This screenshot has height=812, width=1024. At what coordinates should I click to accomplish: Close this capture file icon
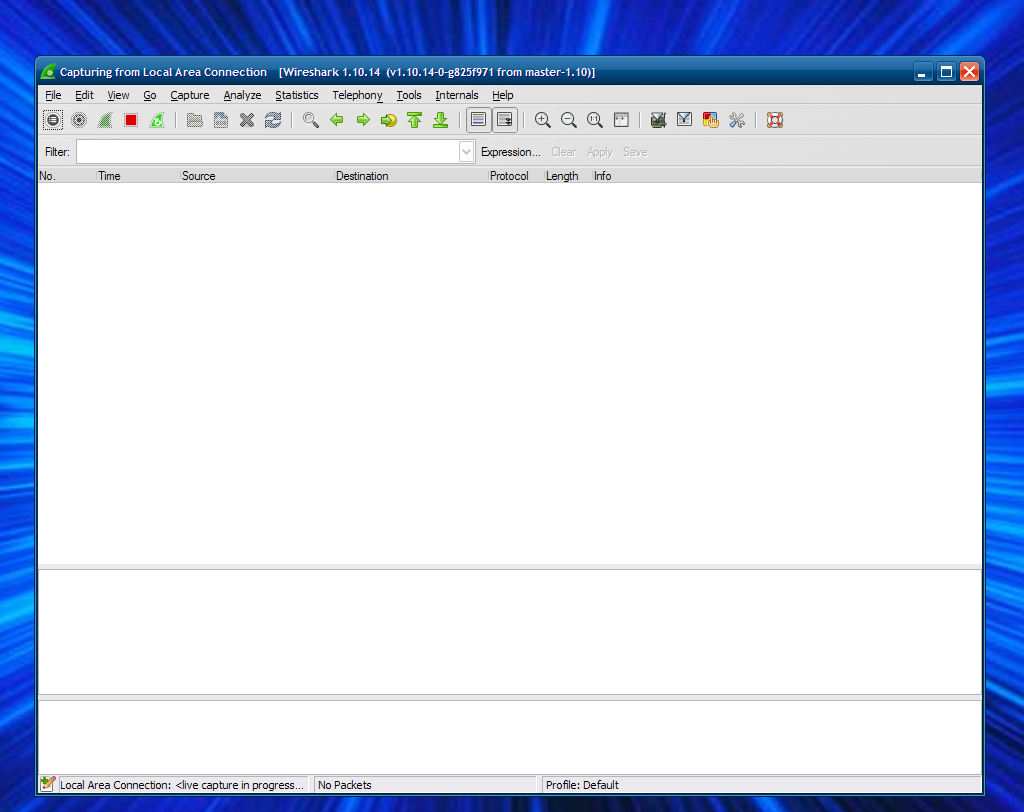(x=247, y=120)
